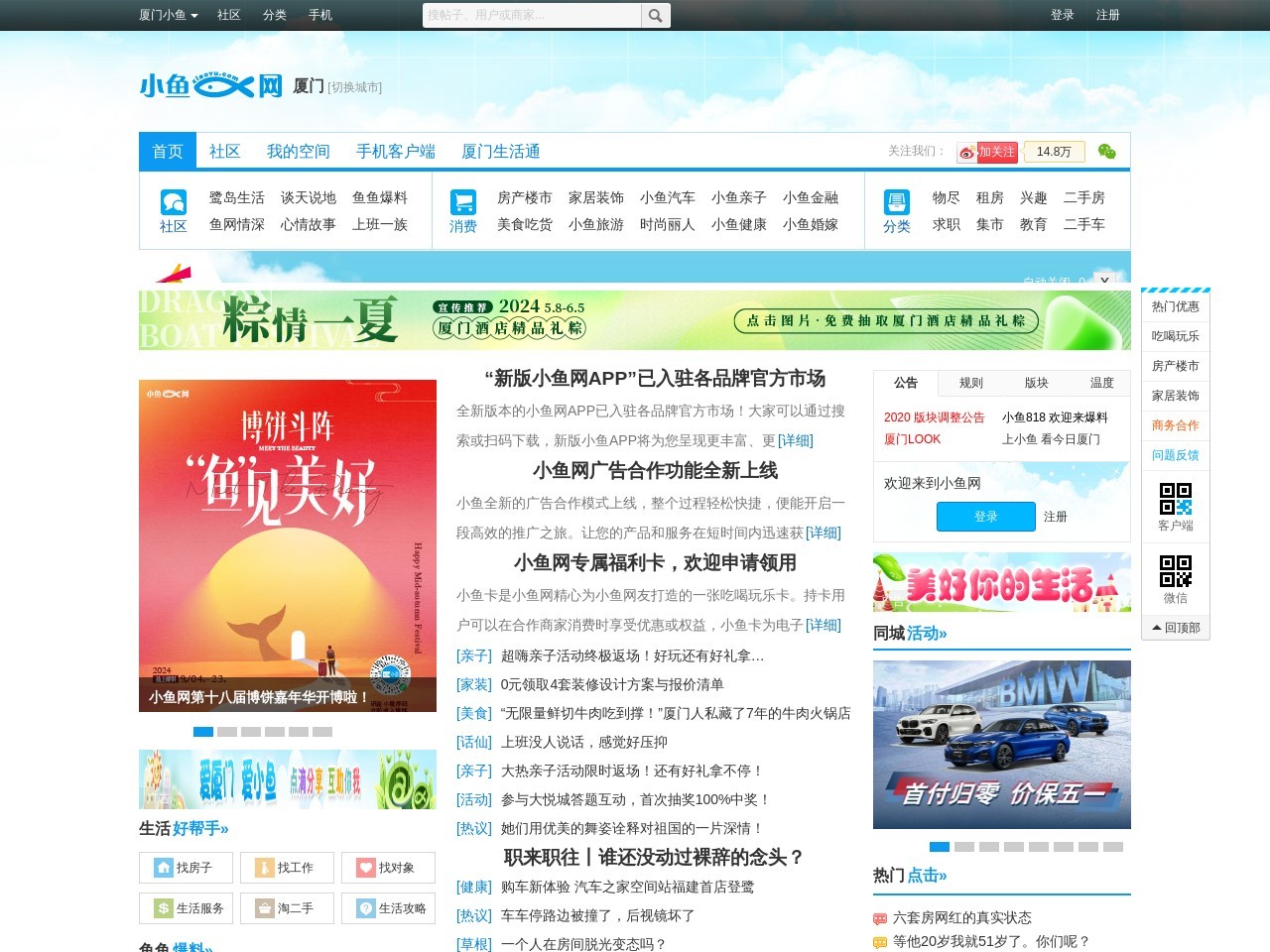
Task: Click the Weibo 加关注 follow button
Action: tap(987, 152)
